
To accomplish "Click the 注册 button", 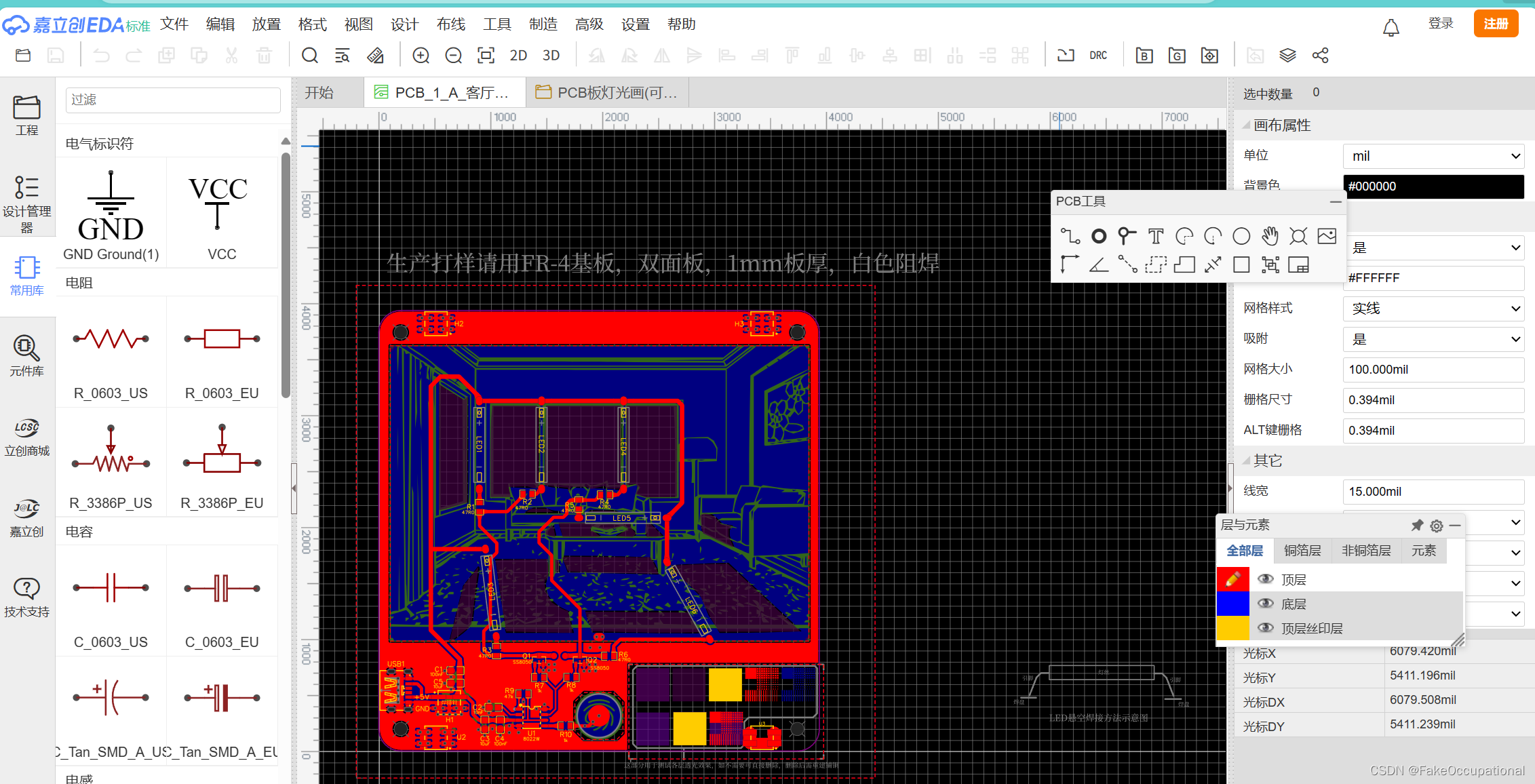I will coord(1495,24).
